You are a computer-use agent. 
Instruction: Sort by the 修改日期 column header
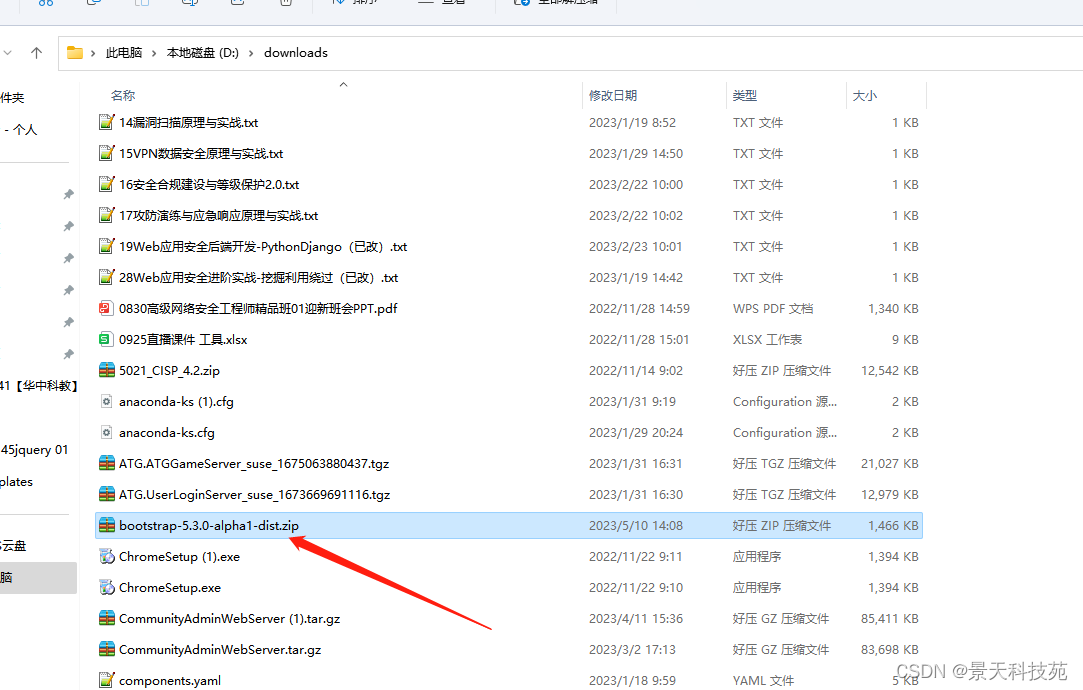[613, 95]
